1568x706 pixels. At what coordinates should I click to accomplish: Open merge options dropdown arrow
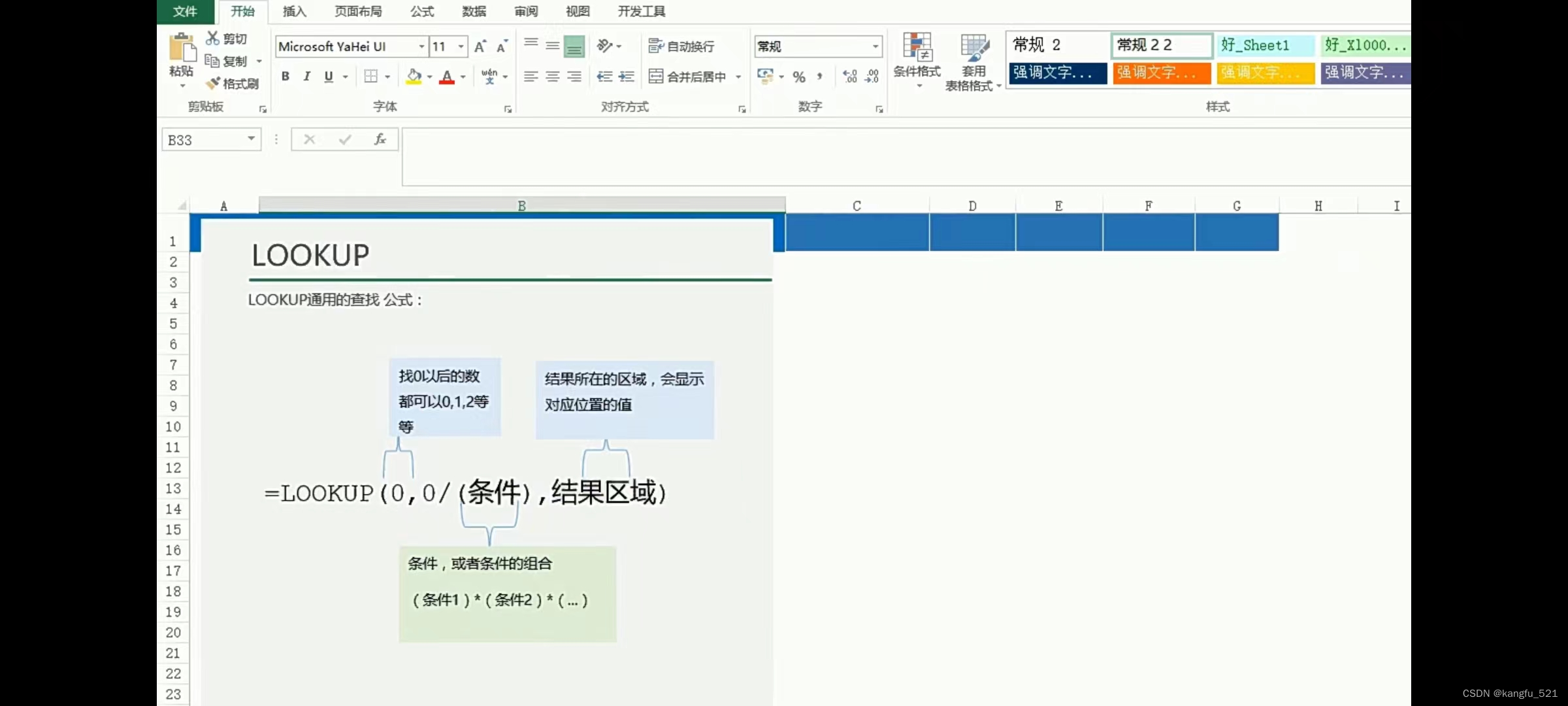[738, 76]
